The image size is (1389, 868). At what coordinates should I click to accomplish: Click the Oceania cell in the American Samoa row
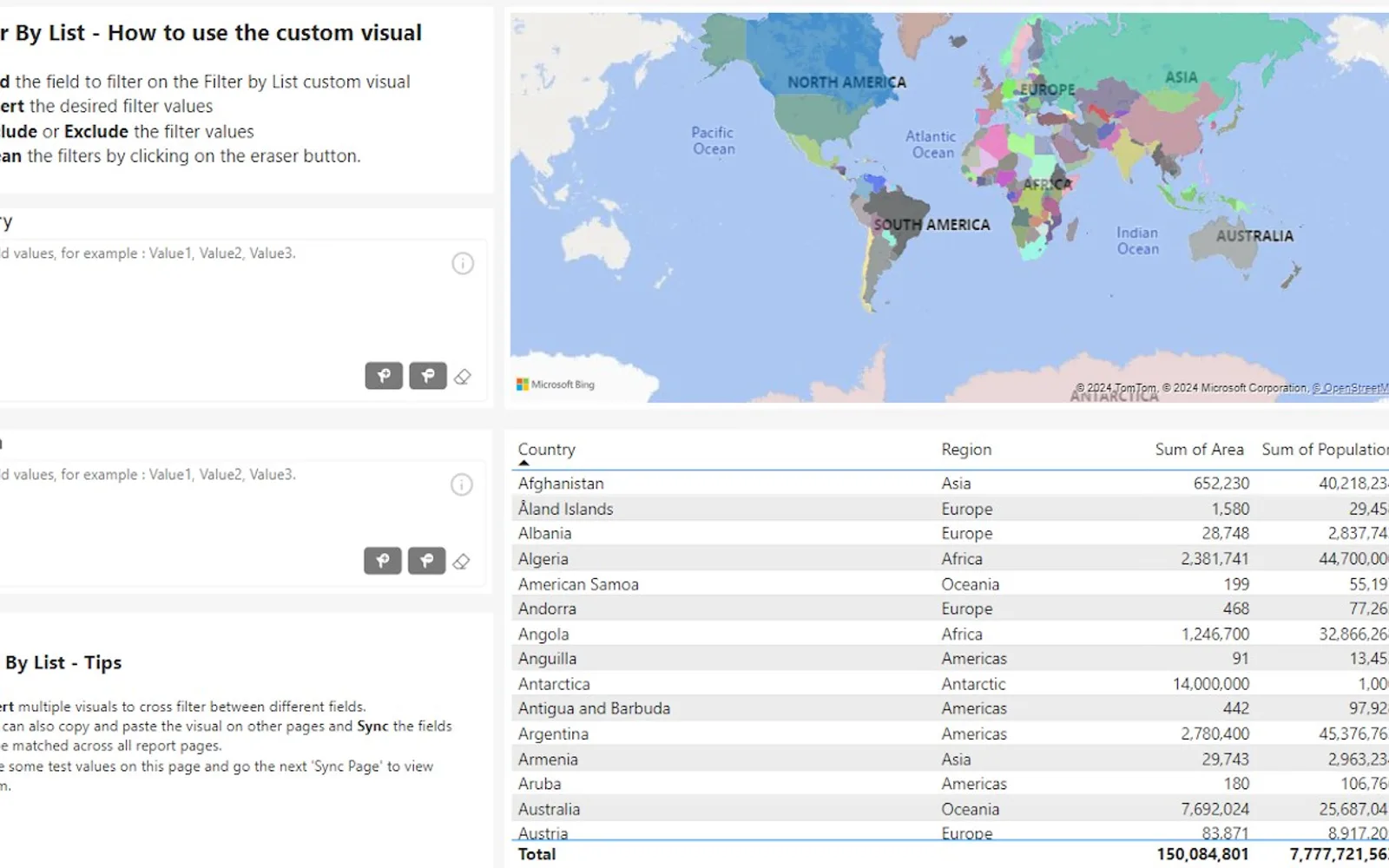click(x=970, y=584)
